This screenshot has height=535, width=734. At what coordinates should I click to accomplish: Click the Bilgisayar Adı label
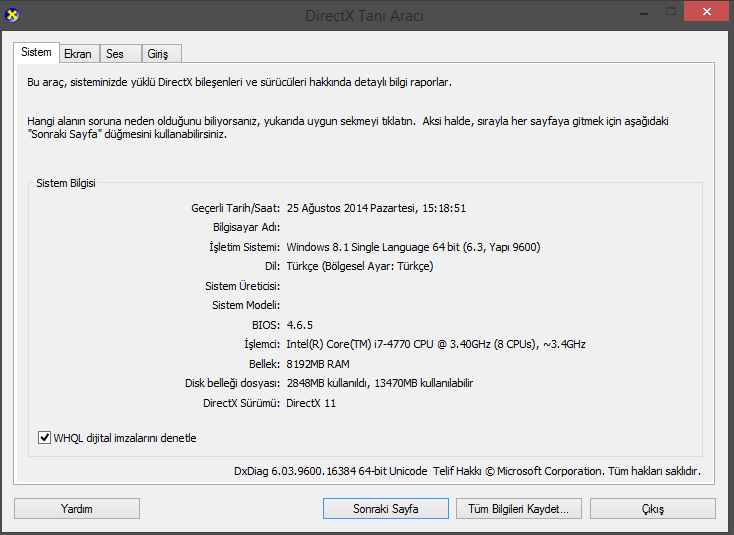coord(246,227)
